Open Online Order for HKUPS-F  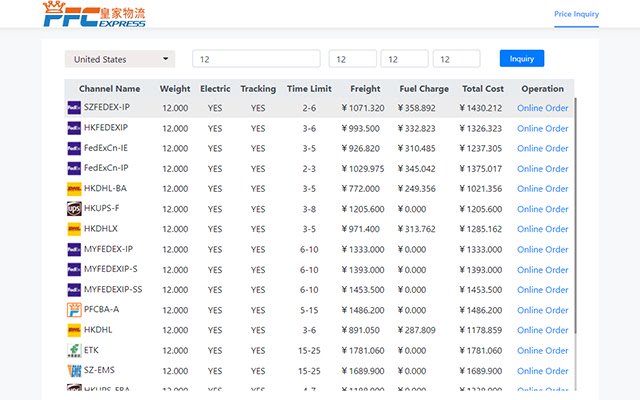coord(542,209)
